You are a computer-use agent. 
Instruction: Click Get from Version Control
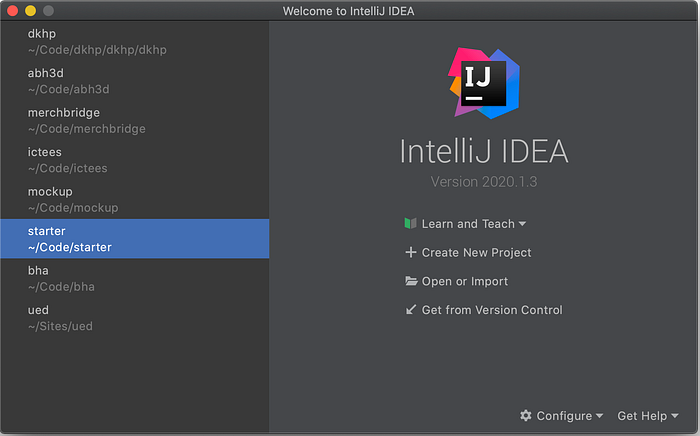(492, 310)
